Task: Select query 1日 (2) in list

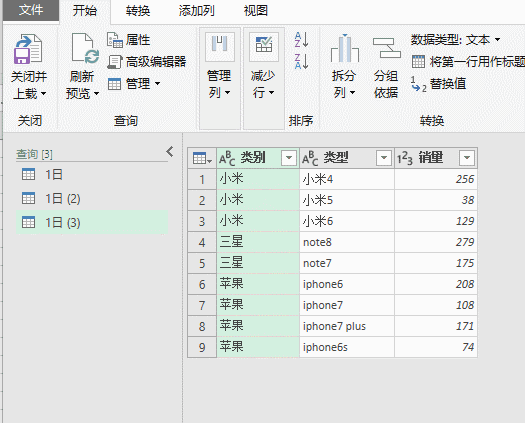Action: [92, 199]
